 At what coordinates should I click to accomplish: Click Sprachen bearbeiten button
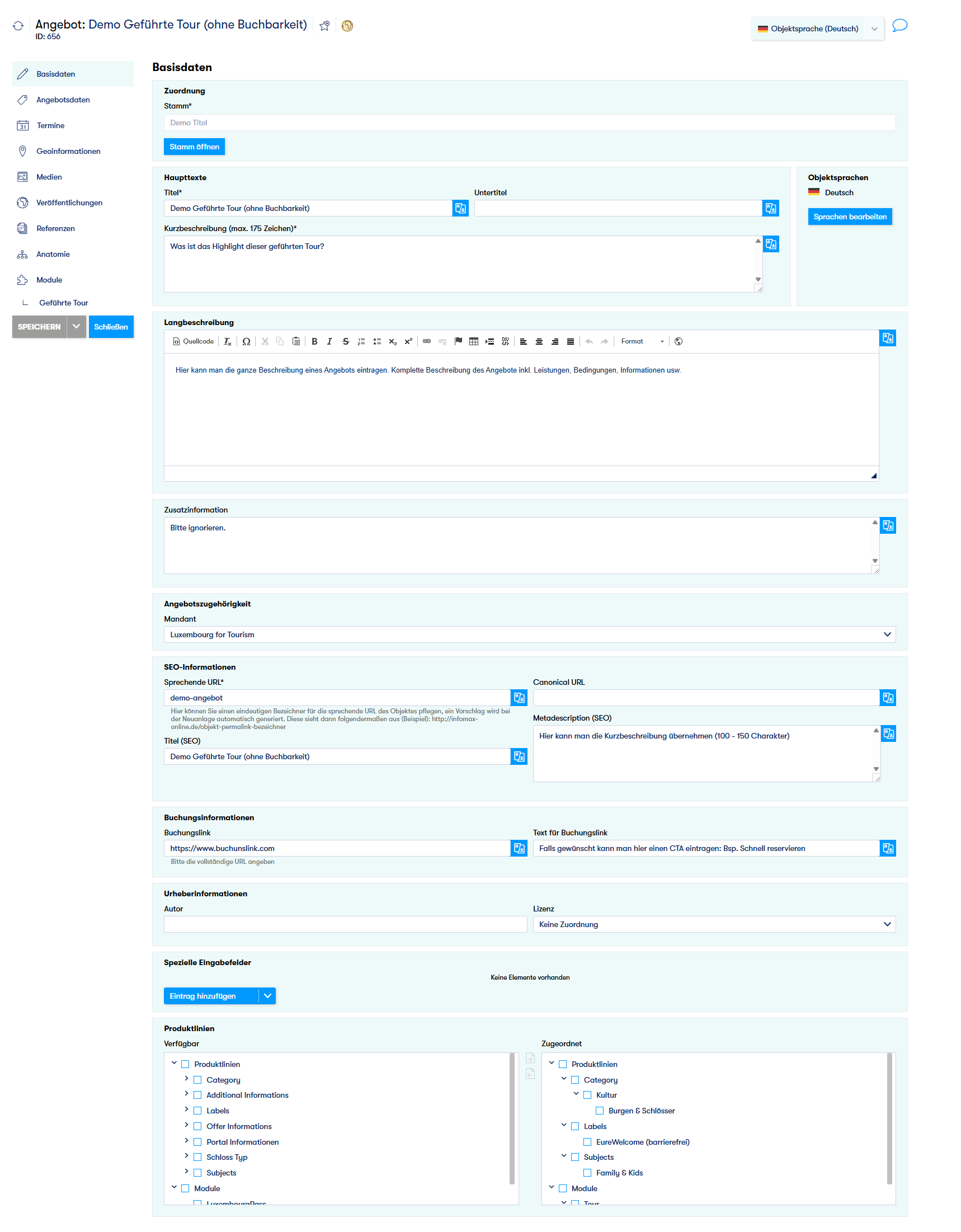pos(850,217)
